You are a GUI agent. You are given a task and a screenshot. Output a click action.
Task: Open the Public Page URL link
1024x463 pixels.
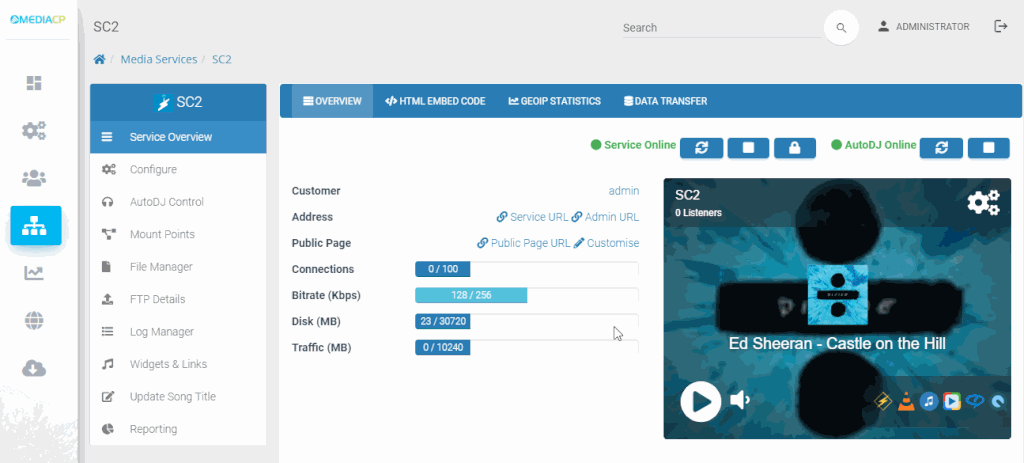524,243
